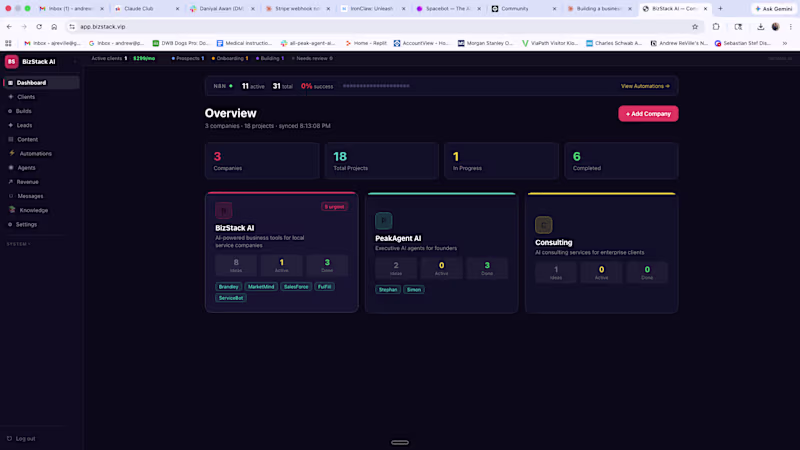Viewport: 800px width, 450px height.
Task: Click the address bar showing app.bizstack.vip
Action: coord(383,27)
